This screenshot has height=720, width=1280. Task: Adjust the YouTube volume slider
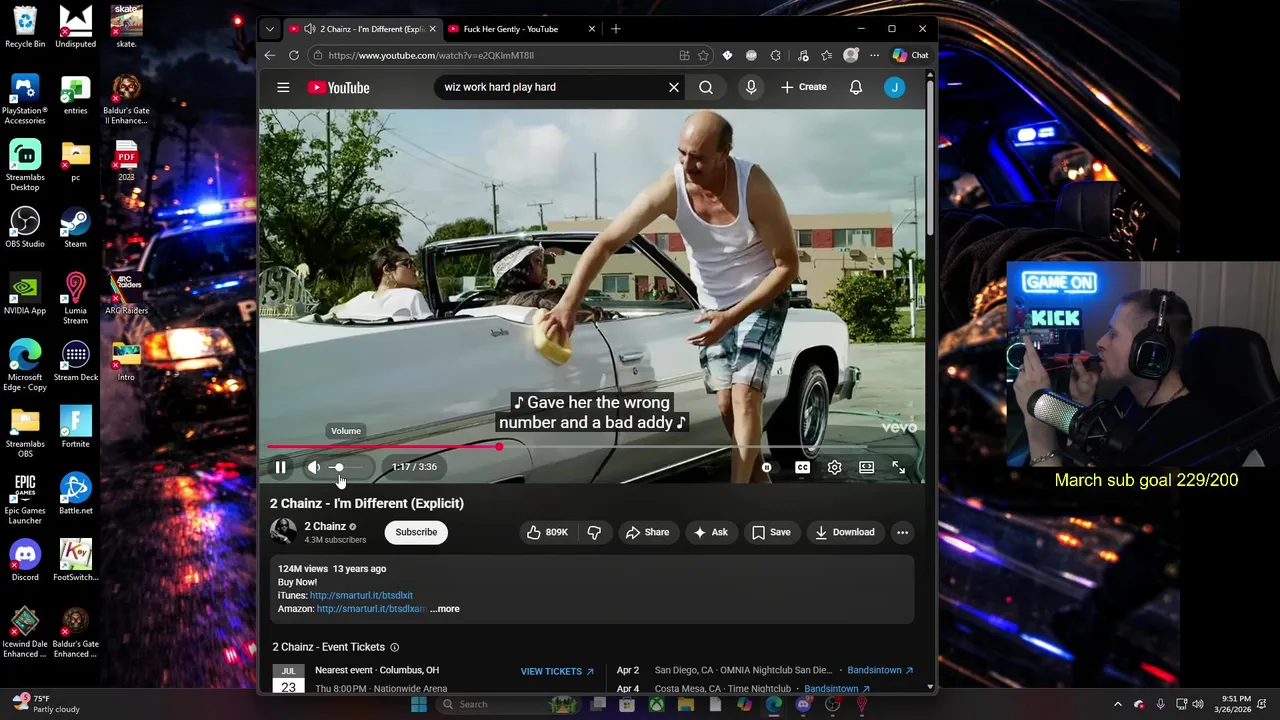pos(347,467)
